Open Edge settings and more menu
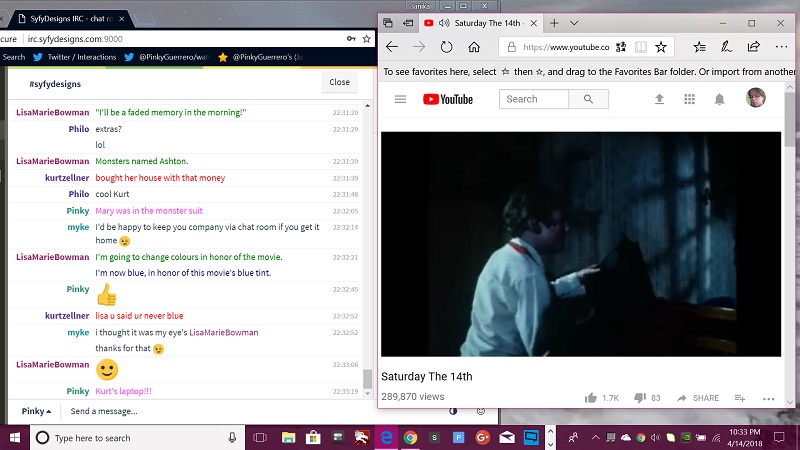This screenshot has width=800, height=450. pos(781,47)
